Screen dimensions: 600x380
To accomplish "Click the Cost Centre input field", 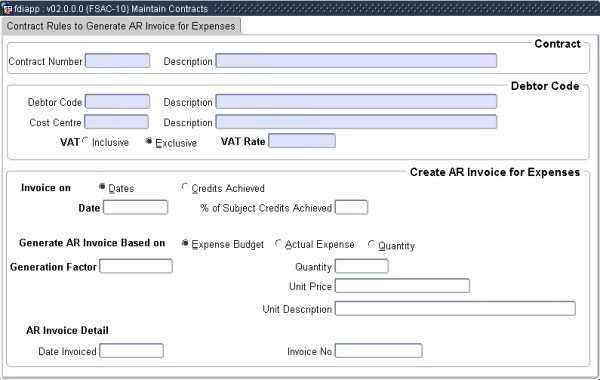I will coord(116,122).
